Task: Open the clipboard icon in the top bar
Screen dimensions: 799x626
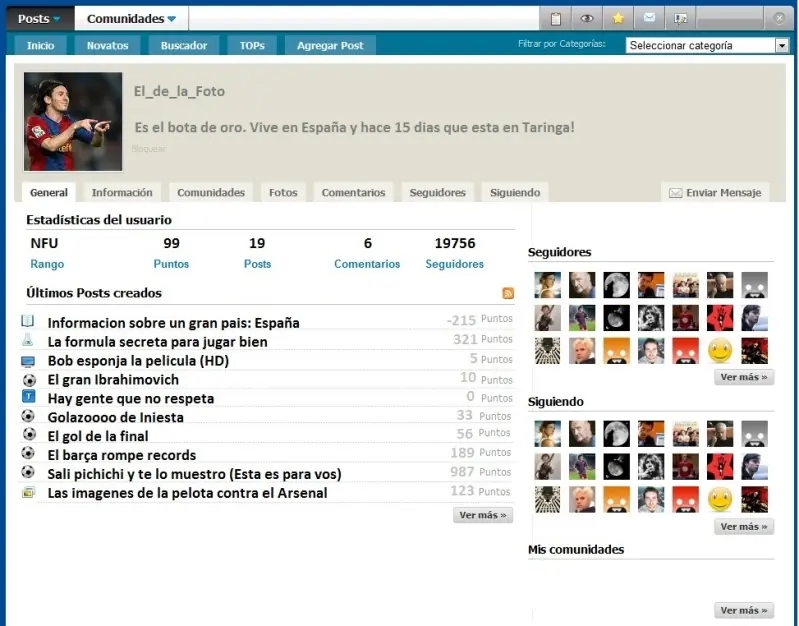Action: coord(555,19)
